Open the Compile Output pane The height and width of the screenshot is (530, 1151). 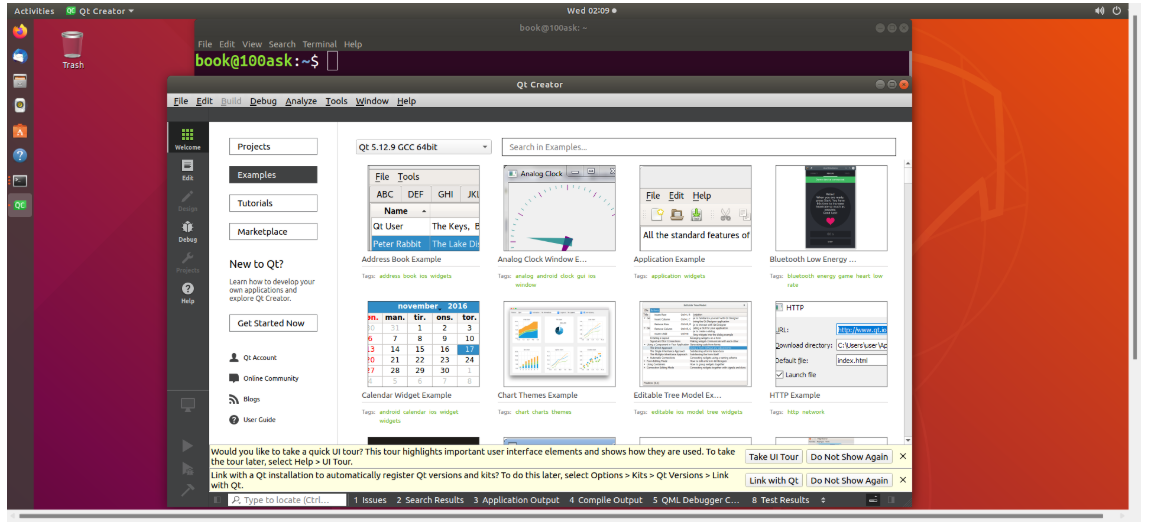[606, 500]
